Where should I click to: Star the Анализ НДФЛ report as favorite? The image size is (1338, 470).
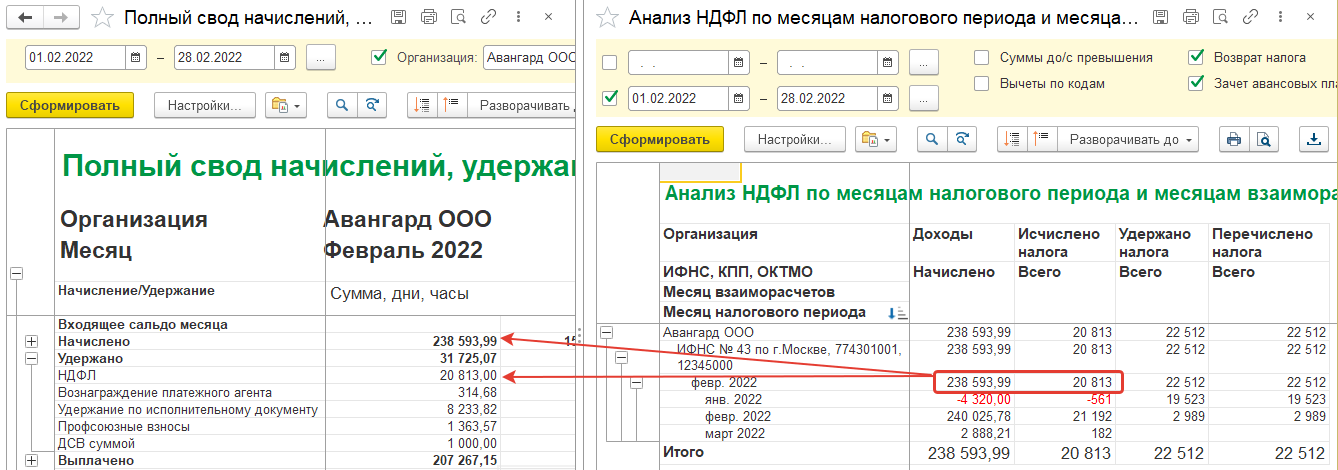[x=607, y=18]
